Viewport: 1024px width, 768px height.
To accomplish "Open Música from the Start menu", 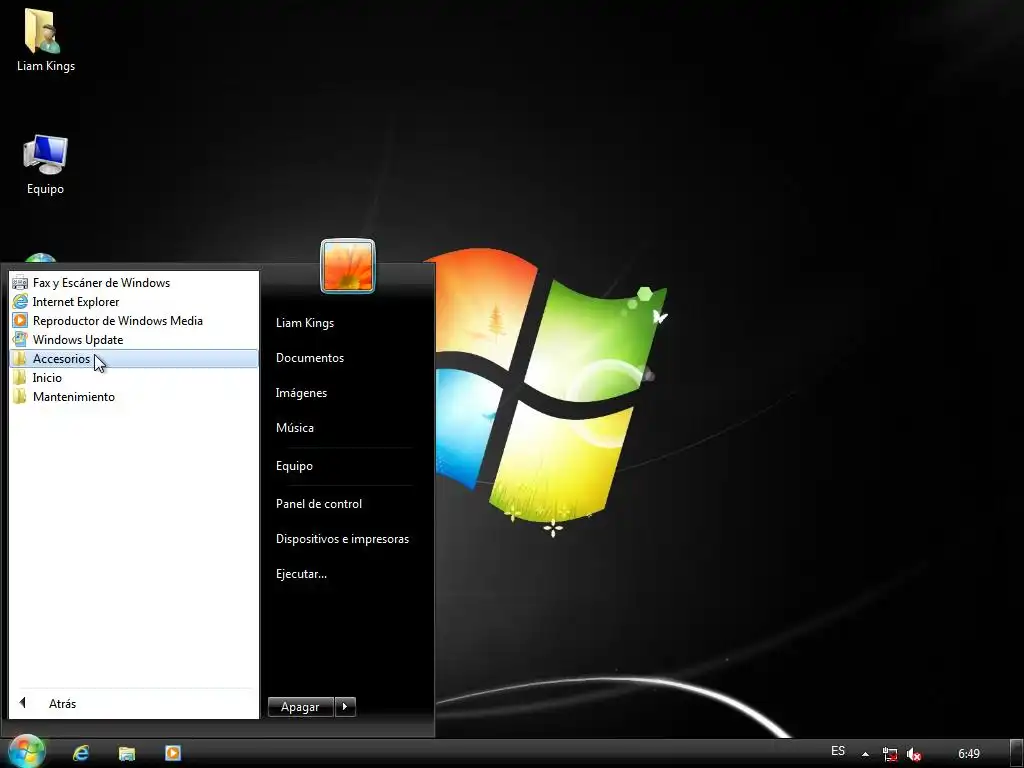I will point(295,428).
